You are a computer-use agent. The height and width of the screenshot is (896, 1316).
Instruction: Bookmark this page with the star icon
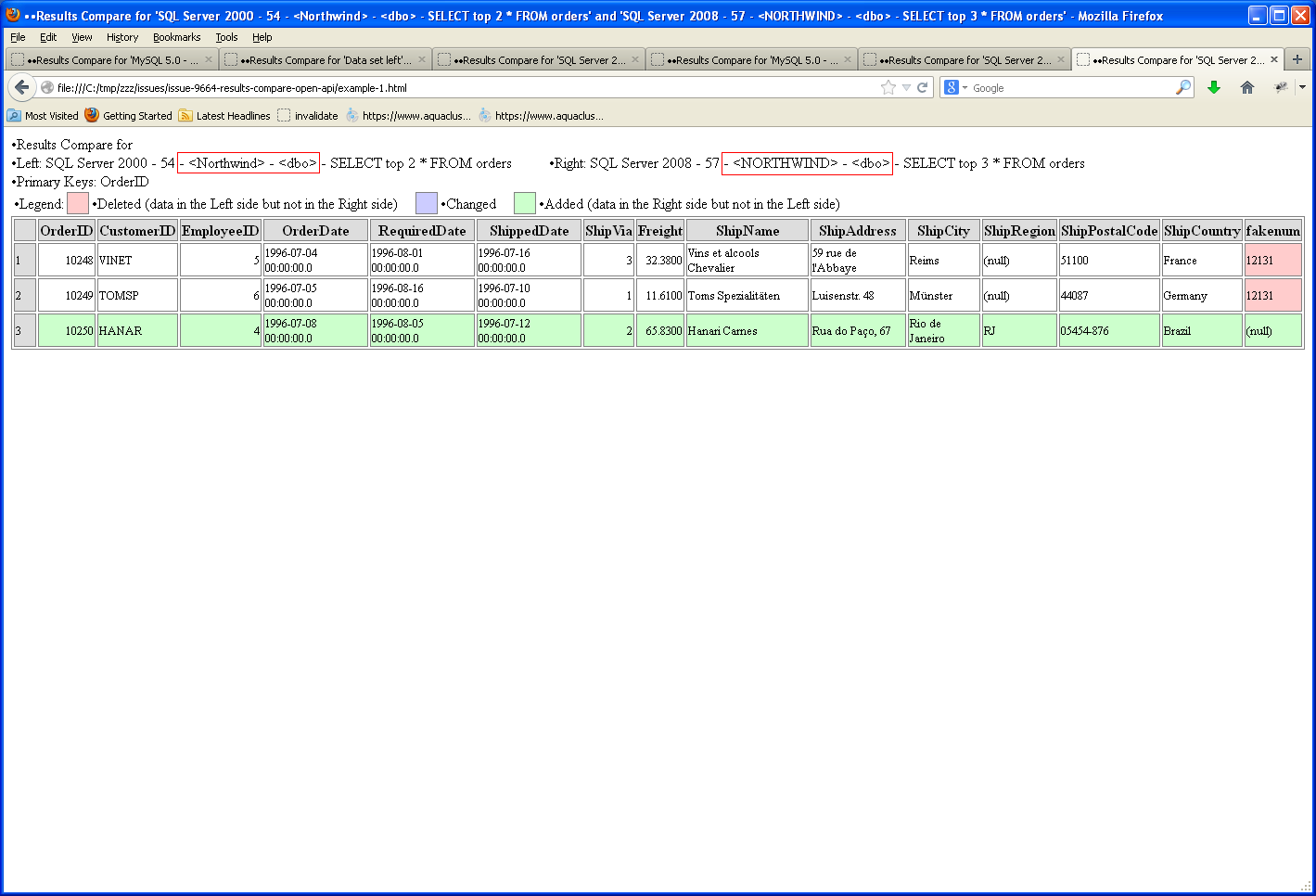(x=888, y=87)
